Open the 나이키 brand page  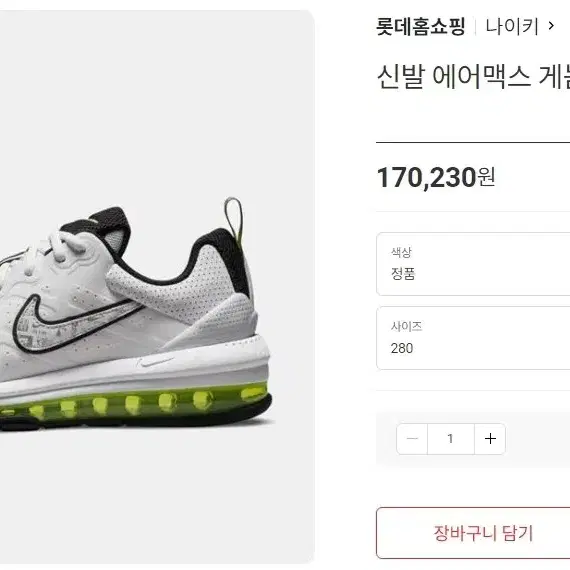tap(512, 26)
